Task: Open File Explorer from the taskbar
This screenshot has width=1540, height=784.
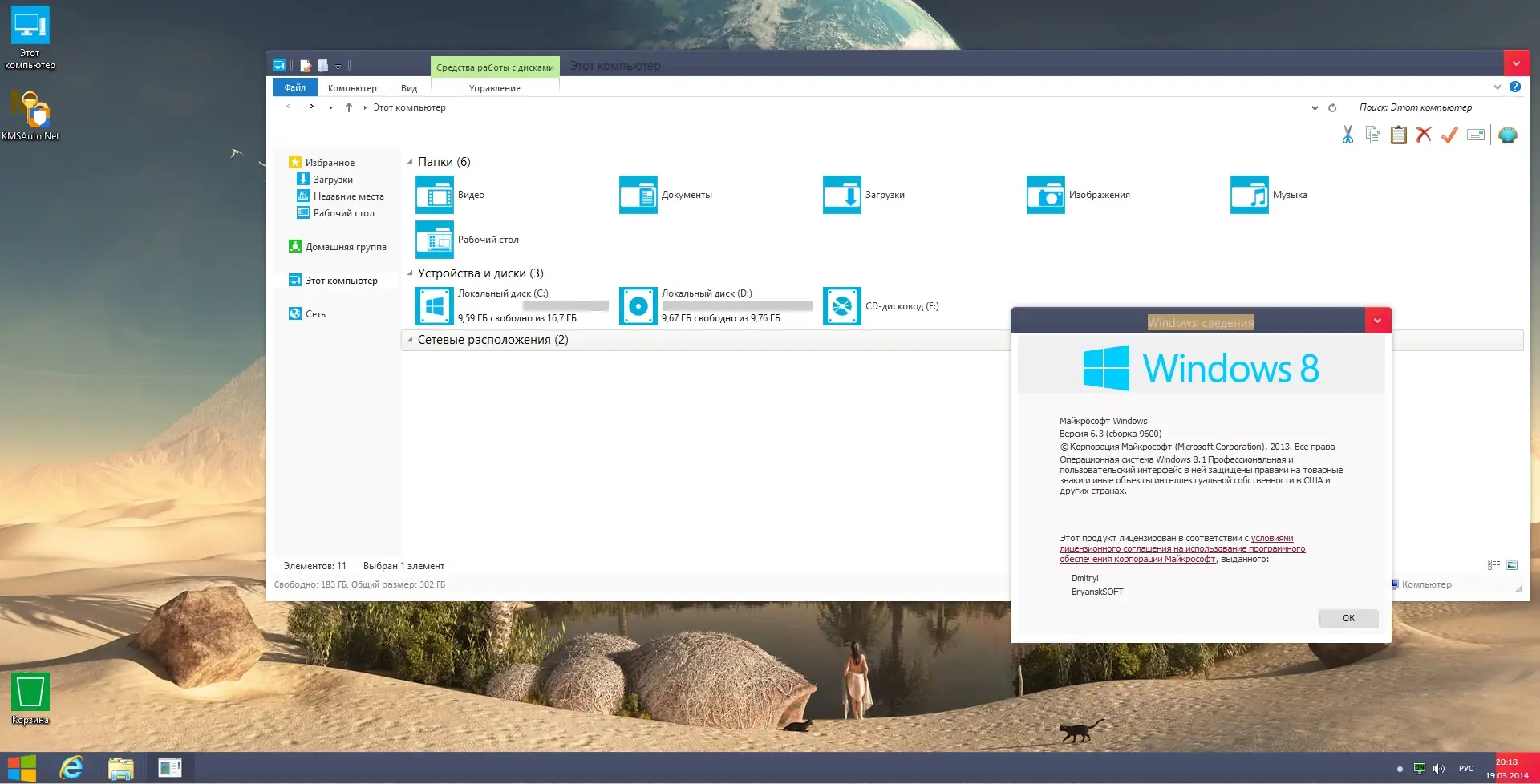Action: [x=121, y=768]
